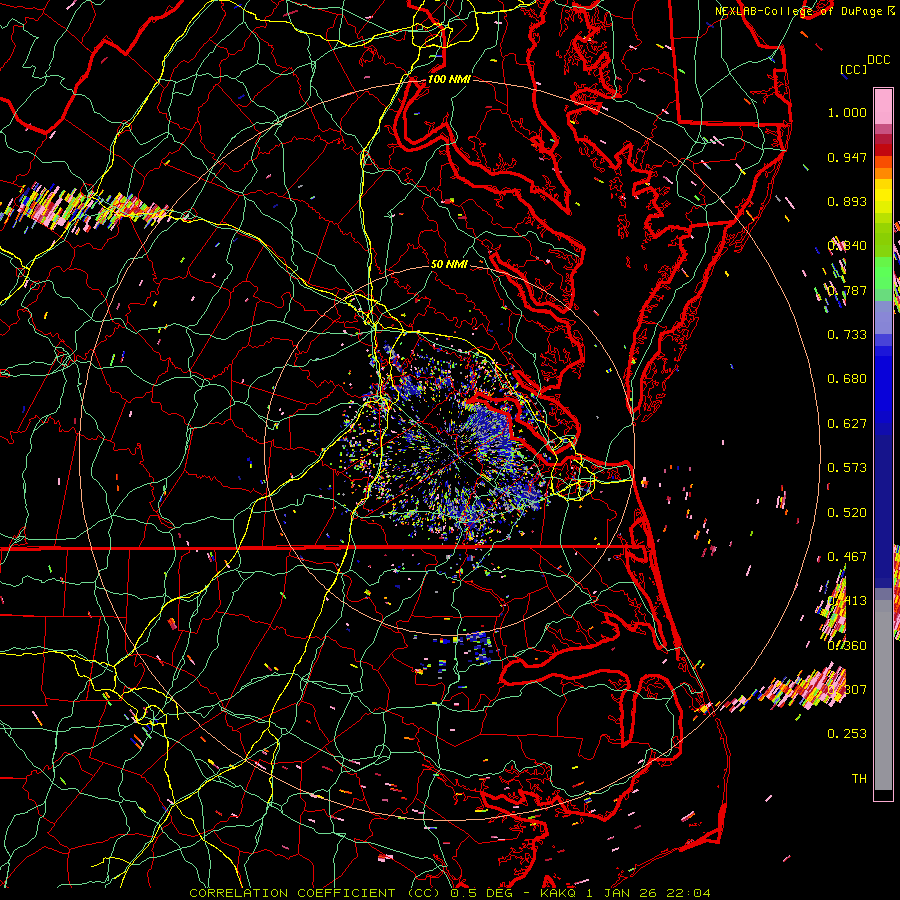Click the 0.680 color scale value
This screenshot has height=900, width=900.
(x=847, y=379)
